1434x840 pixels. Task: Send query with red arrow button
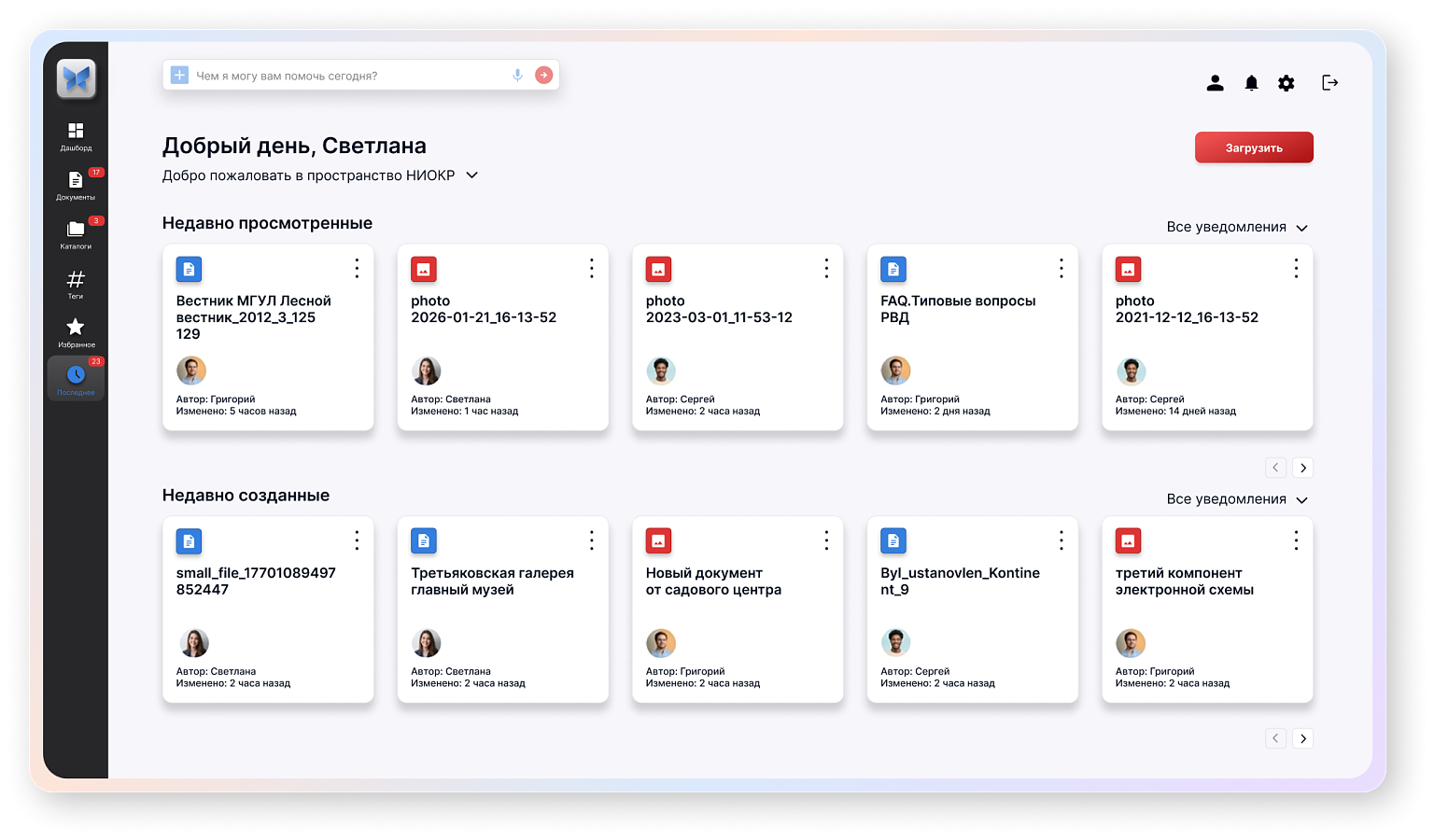coord(543,76)
